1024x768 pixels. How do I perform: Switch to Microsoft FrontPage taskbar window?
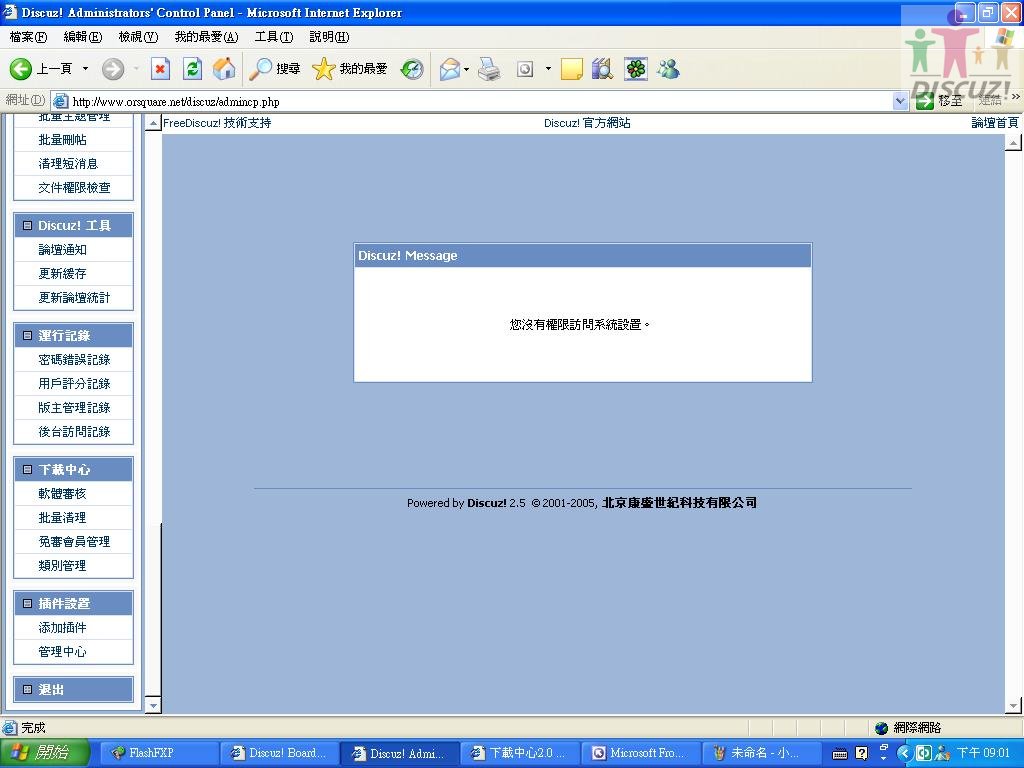tap(641, 753)
